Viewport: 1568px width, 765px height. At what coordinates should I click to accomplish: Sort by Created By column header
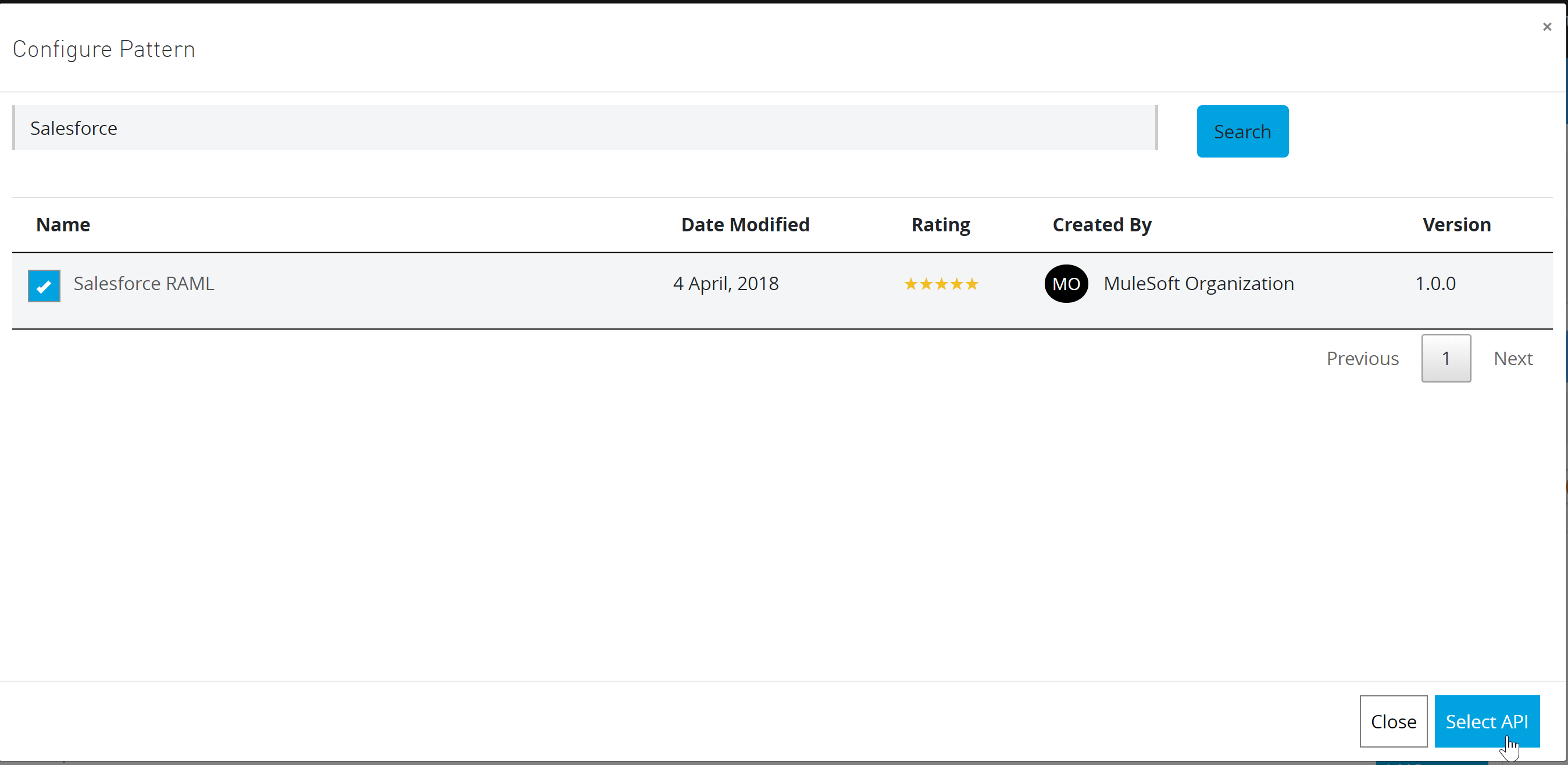(1102, 224)
